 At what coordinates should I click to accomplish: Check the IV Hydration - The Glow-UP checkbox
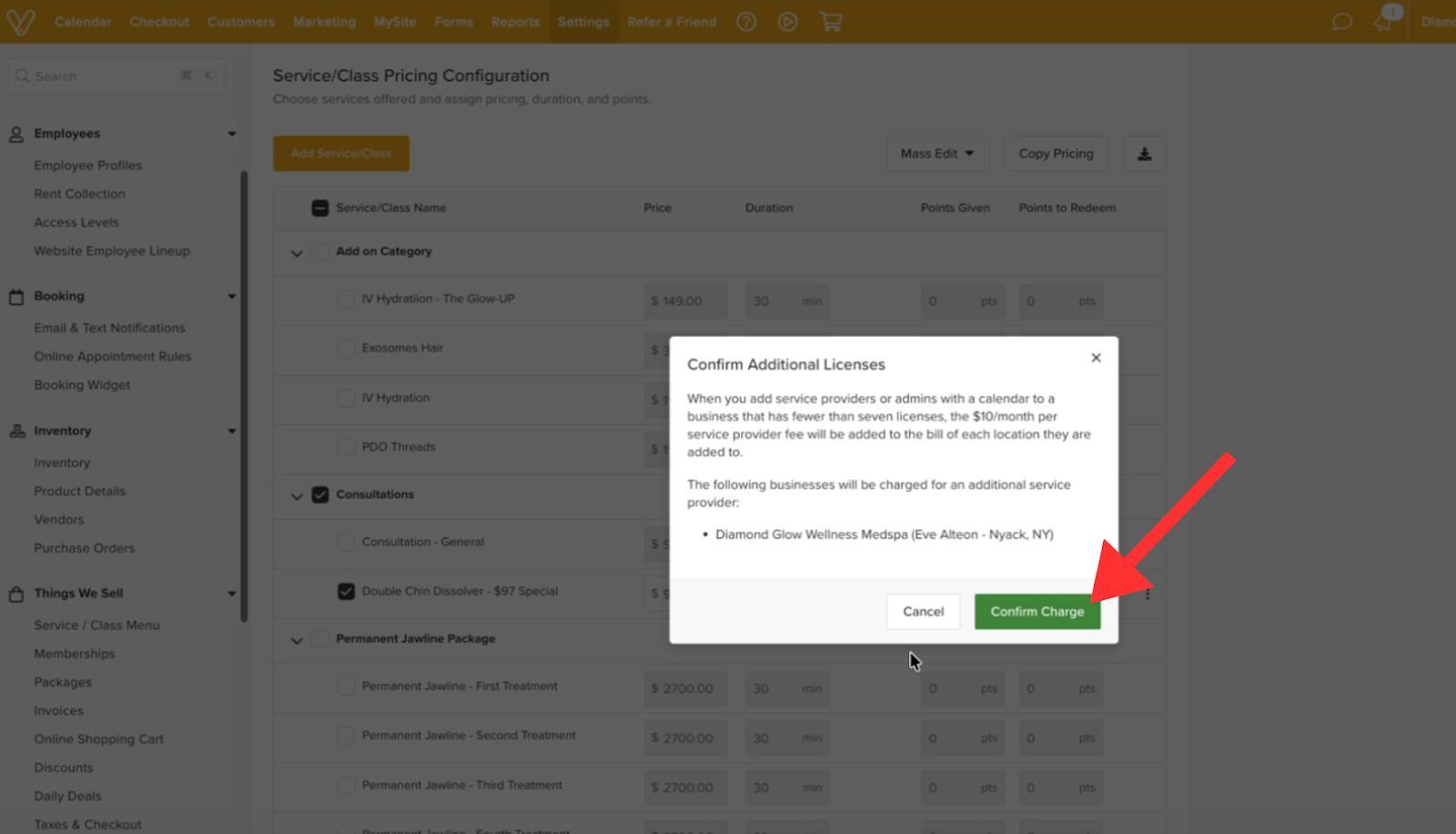[x=346, y=299]
